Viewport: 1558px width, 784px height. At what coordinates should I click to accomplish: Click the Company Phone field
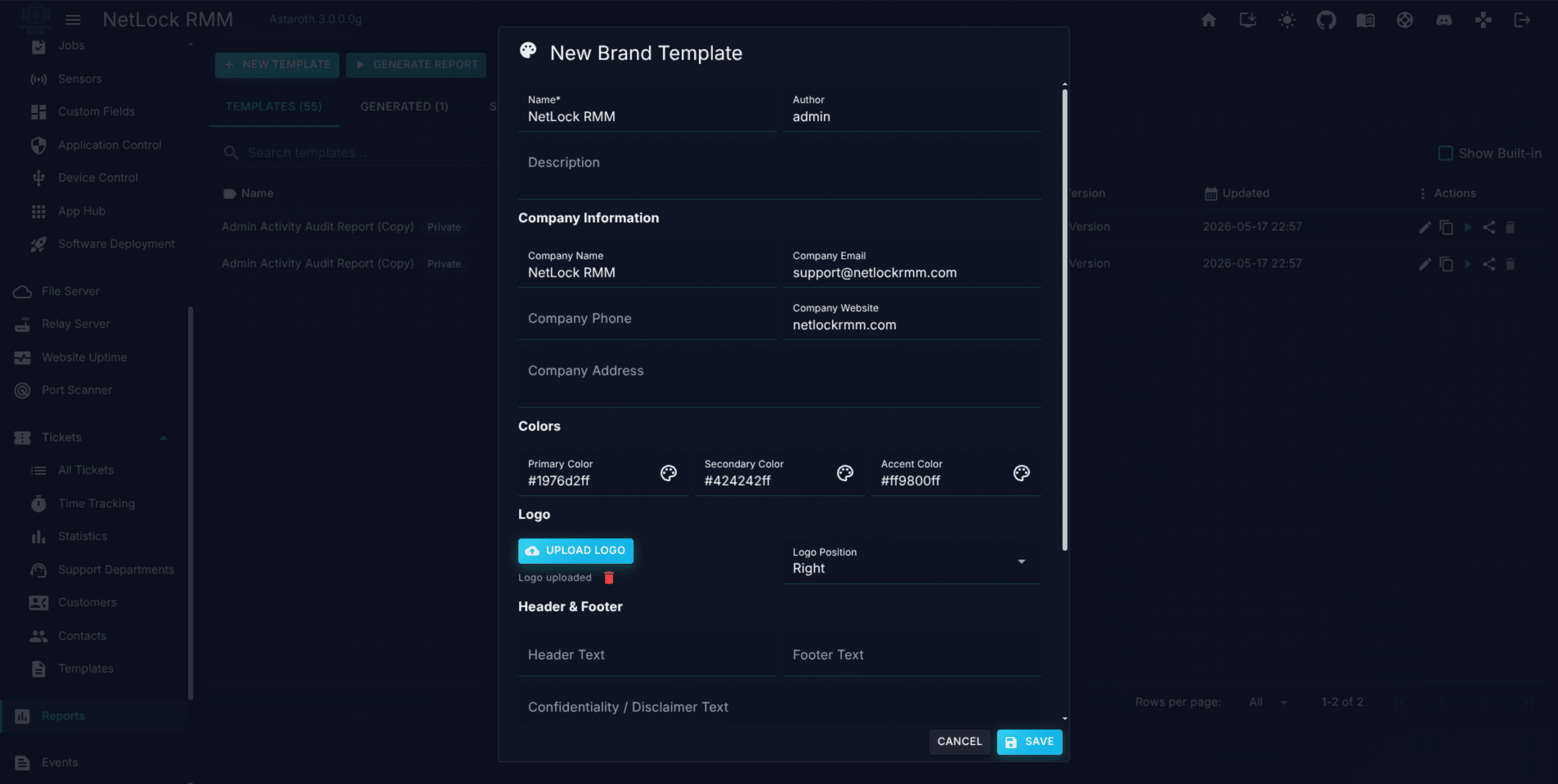[x=647, y=318]
